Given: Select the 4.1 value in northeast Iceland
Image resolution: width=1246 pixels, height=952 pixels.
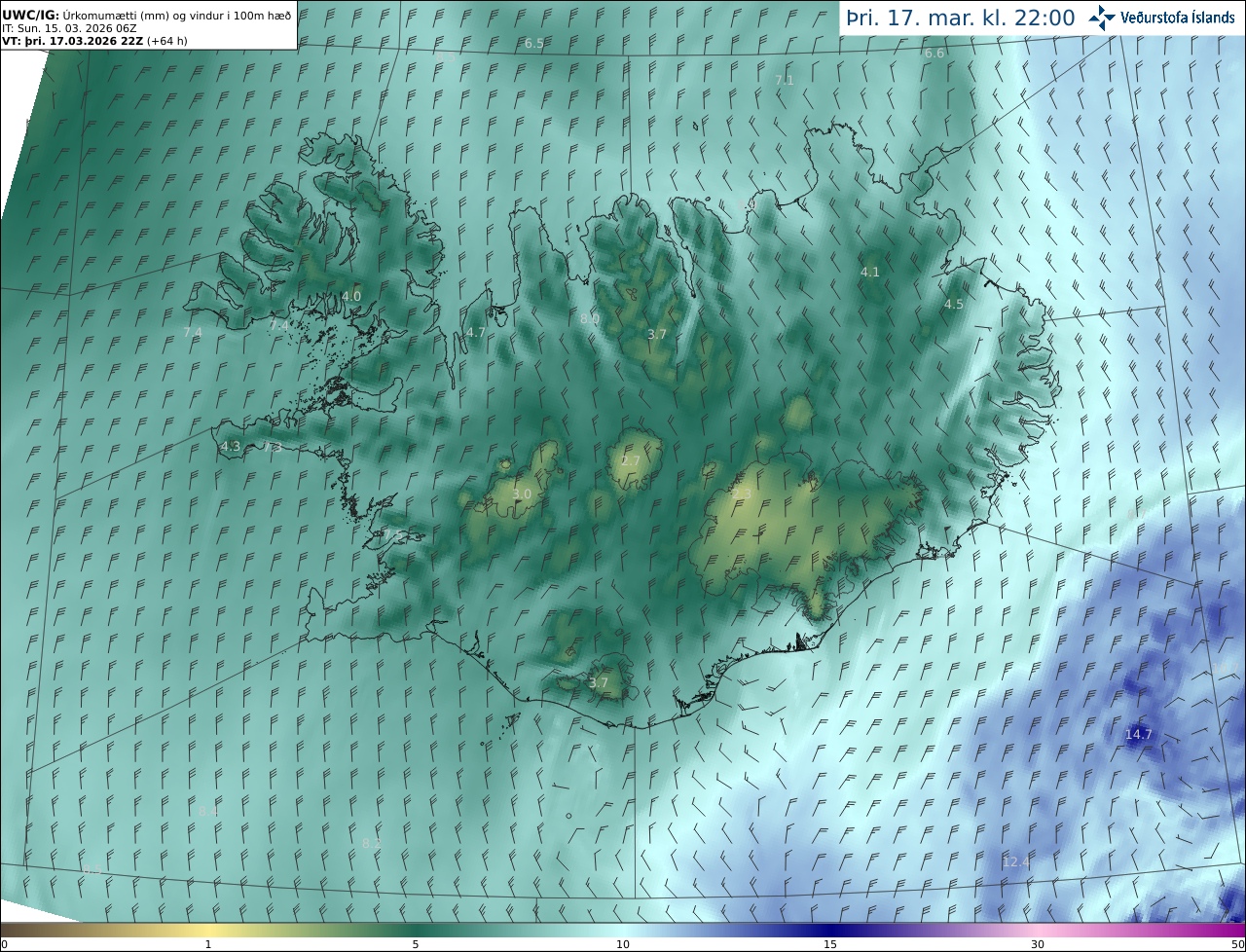Looking at the screenshot, I should [x=870, y=272].
